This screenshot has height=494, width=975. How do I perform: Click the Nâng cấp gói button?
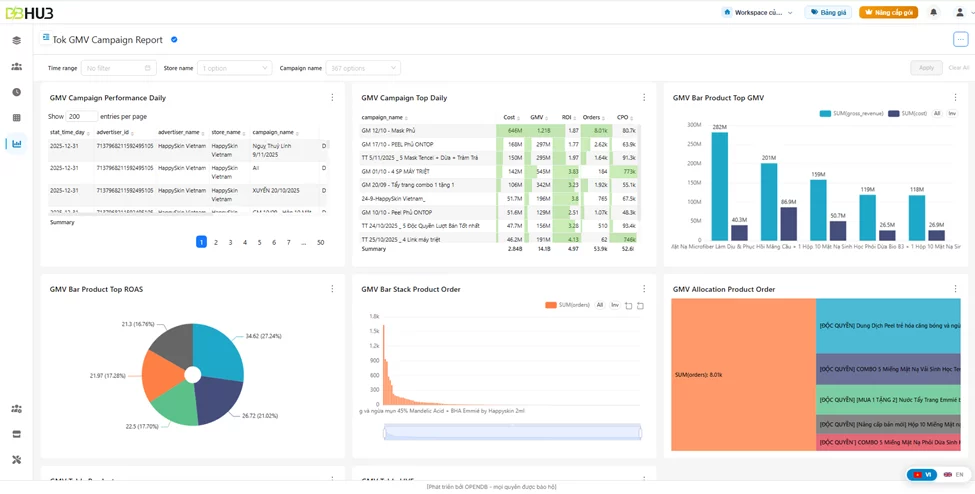[x=888, y=12]
